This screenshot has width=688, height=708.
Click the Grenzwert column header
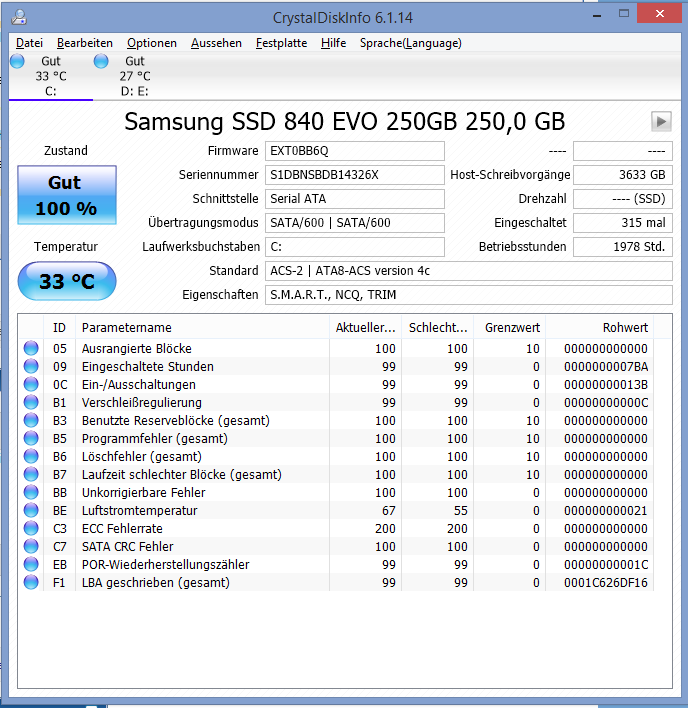pyautogui.click(x=510, y=327)
